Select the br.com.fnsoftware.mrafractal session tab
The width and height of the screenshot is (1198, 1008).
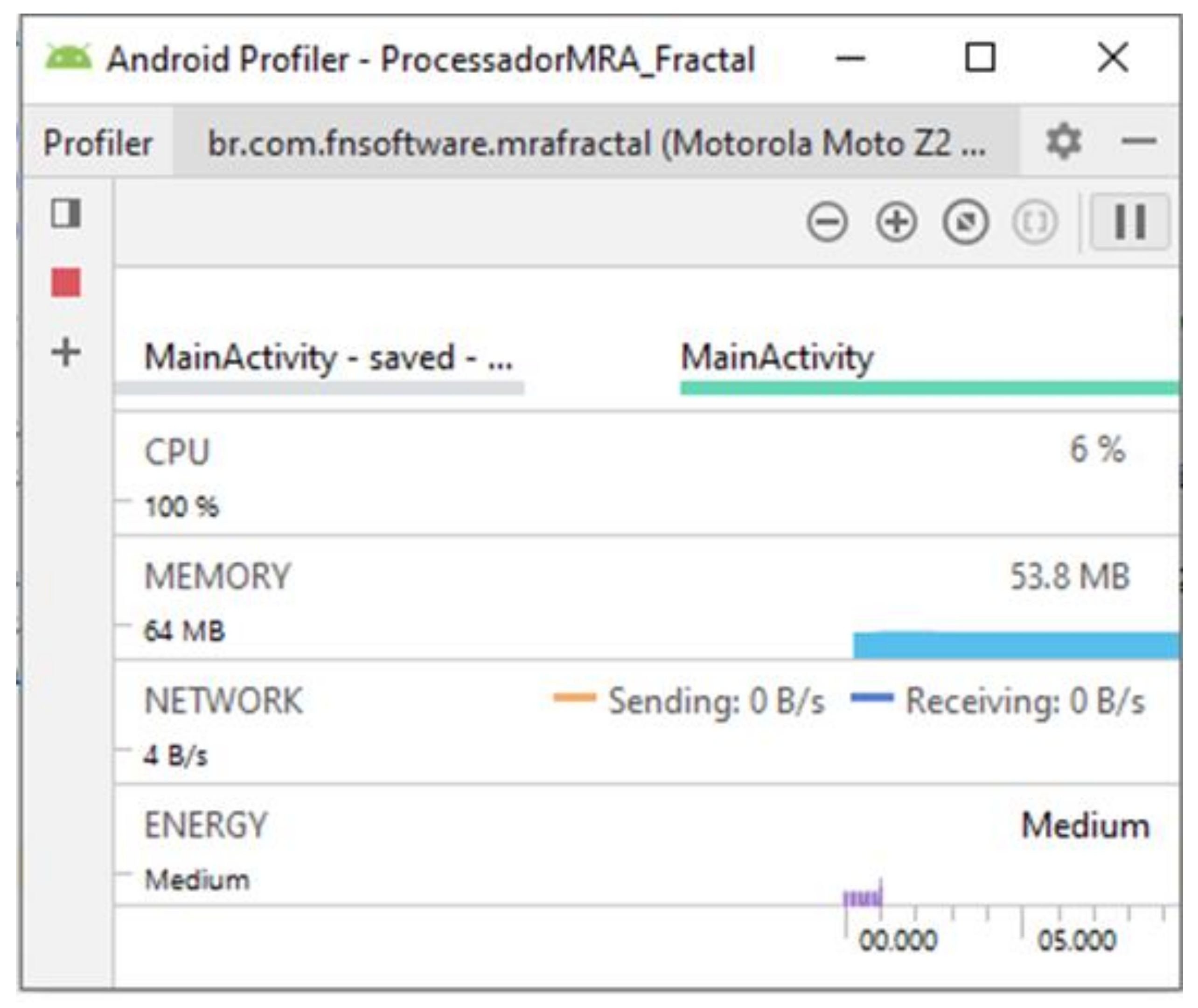[x=596, y=143]
